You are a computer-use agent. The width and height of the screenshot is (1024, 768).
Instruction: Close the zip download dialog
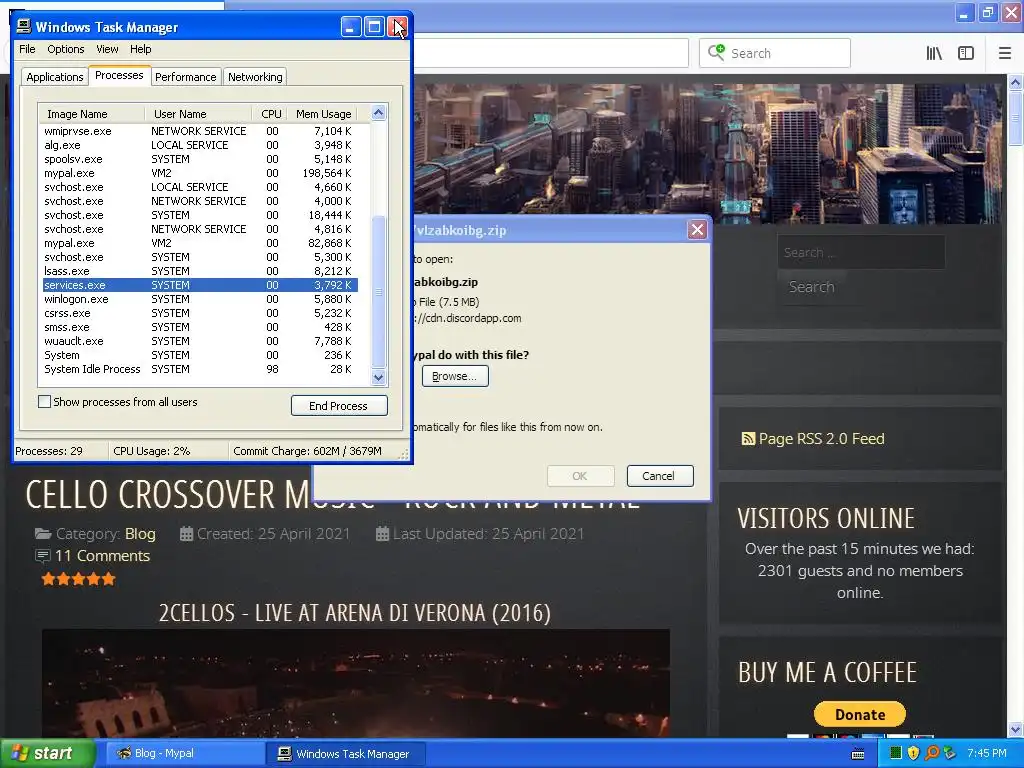pyautogui.click(x=697, y=230)
